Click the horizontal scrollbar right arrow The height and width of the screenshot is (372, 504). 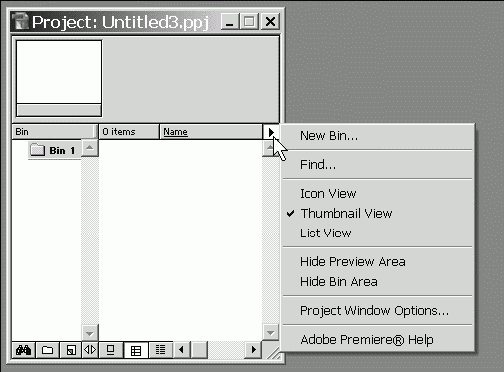[x=253, y=350]
